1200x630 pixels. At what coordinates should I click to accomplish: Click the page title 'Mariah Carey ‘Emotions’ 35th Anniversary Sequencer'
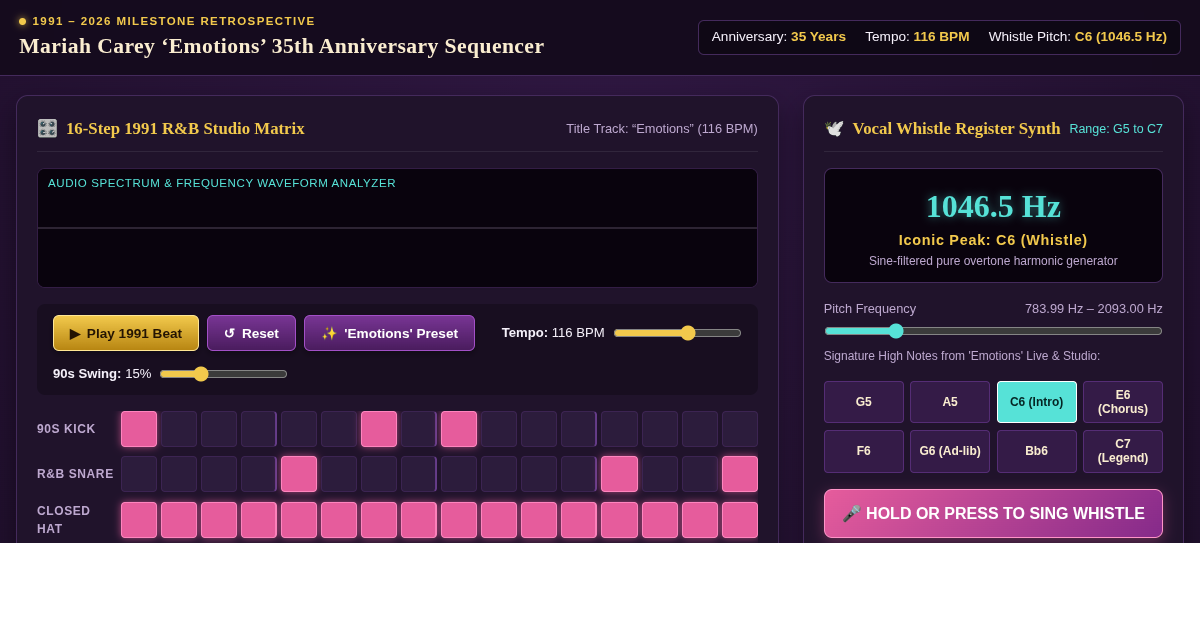tap(282, 46)
